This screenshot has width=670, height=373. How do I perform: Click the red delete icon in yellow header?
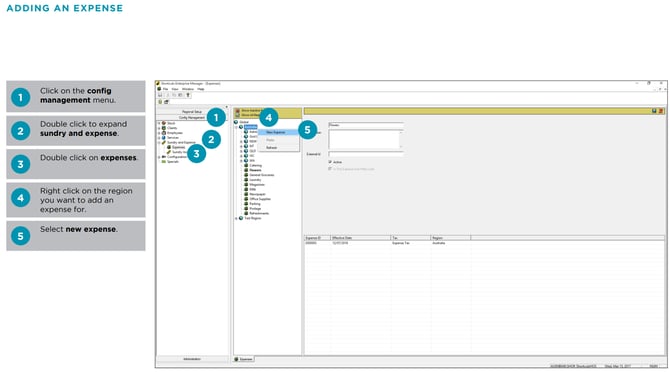[661, 111]
